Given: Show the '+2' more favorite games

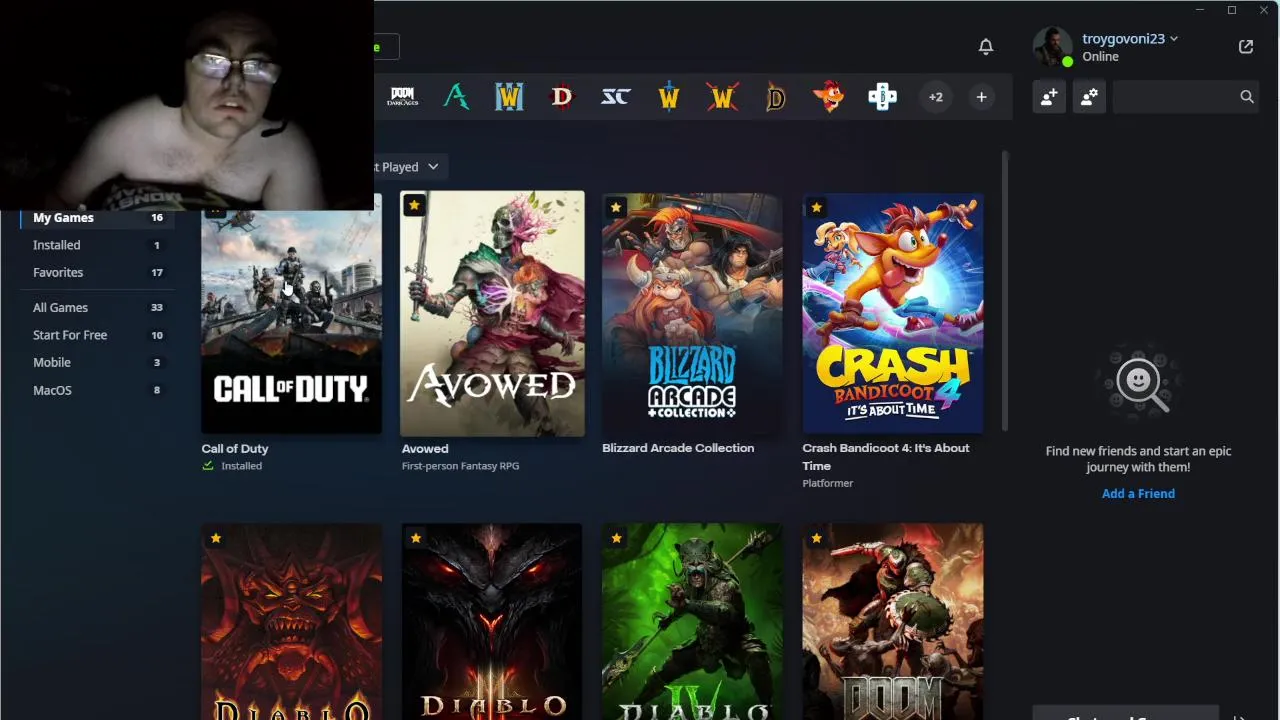Looking at the screenshot, I should pyautogui.click(x=936, y=97).
